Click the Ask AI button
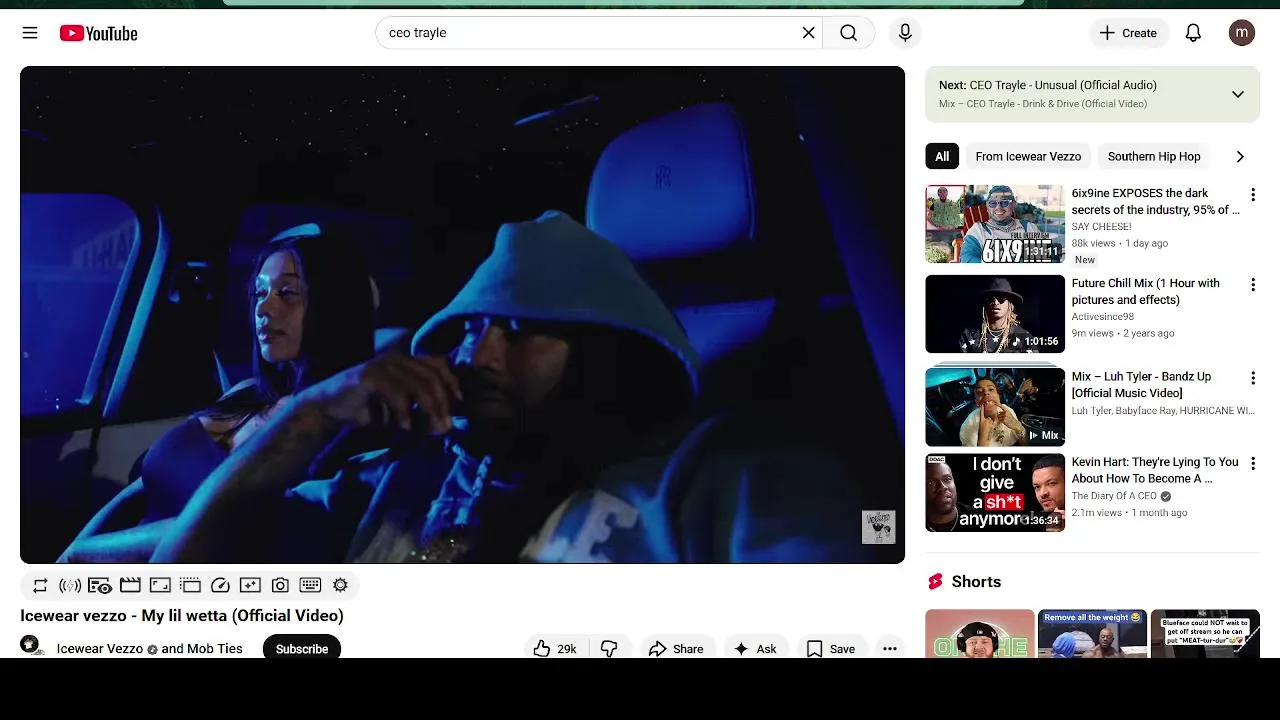This screenshot has height=720, width=1280. 755,648
